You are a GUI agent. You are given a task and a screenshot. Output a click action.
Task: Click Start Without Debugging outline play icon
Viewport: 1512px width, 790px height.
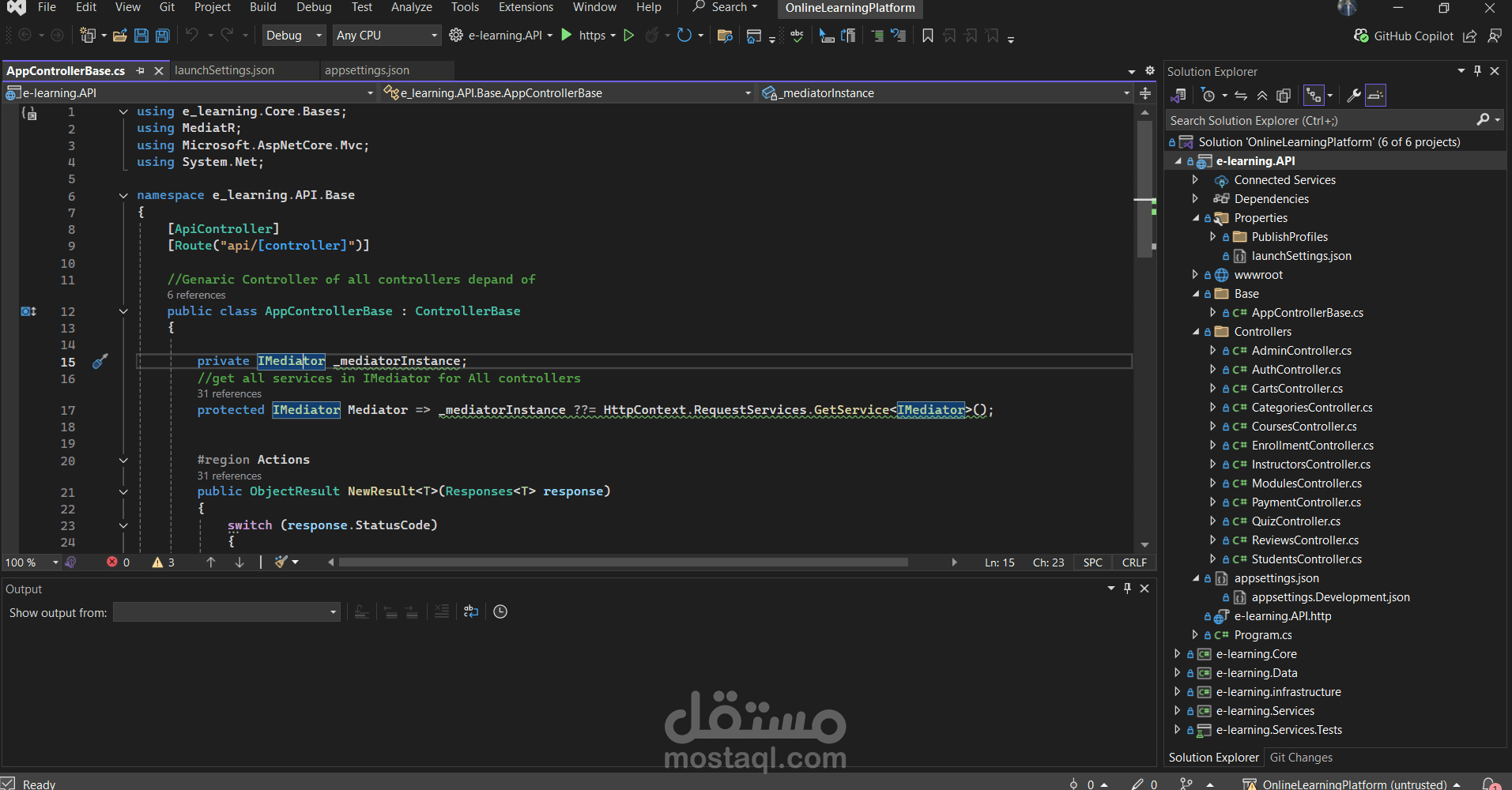coord(628,36)
